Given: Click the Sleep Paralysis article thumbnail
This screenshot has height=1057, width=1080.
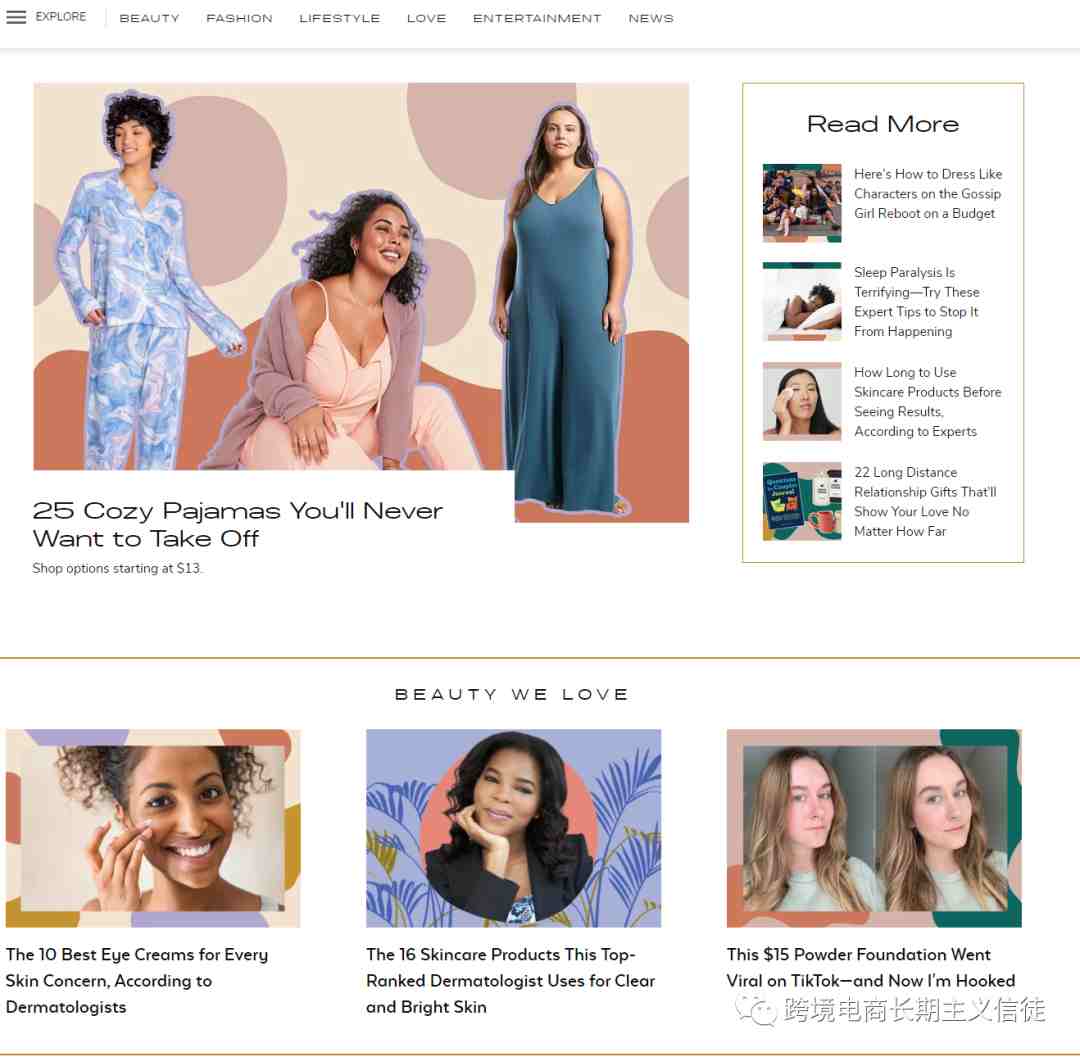Looking at the screenshot, I should [802, 302].
